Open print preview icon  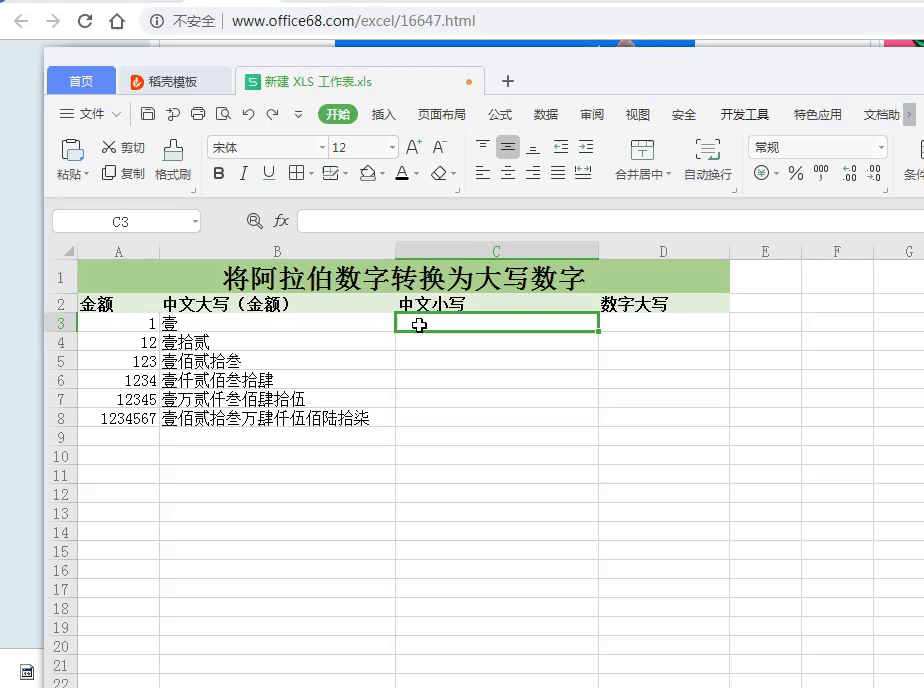[x=223, y=114]
